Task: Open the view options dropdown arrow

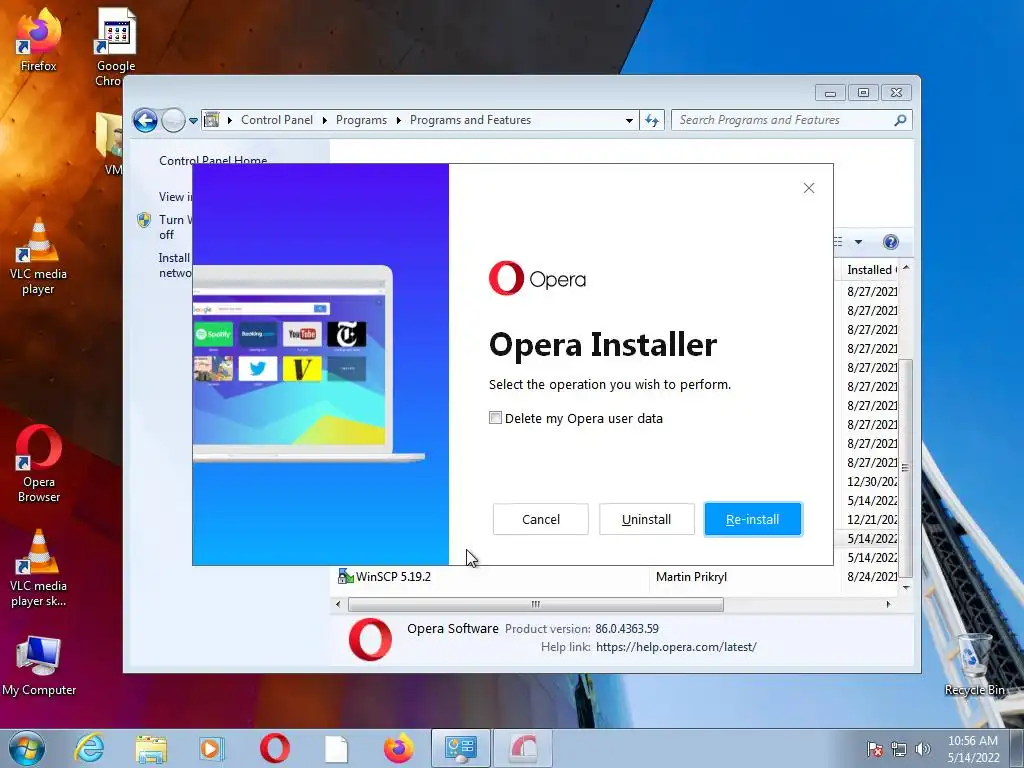Action: tap(858, 242)
